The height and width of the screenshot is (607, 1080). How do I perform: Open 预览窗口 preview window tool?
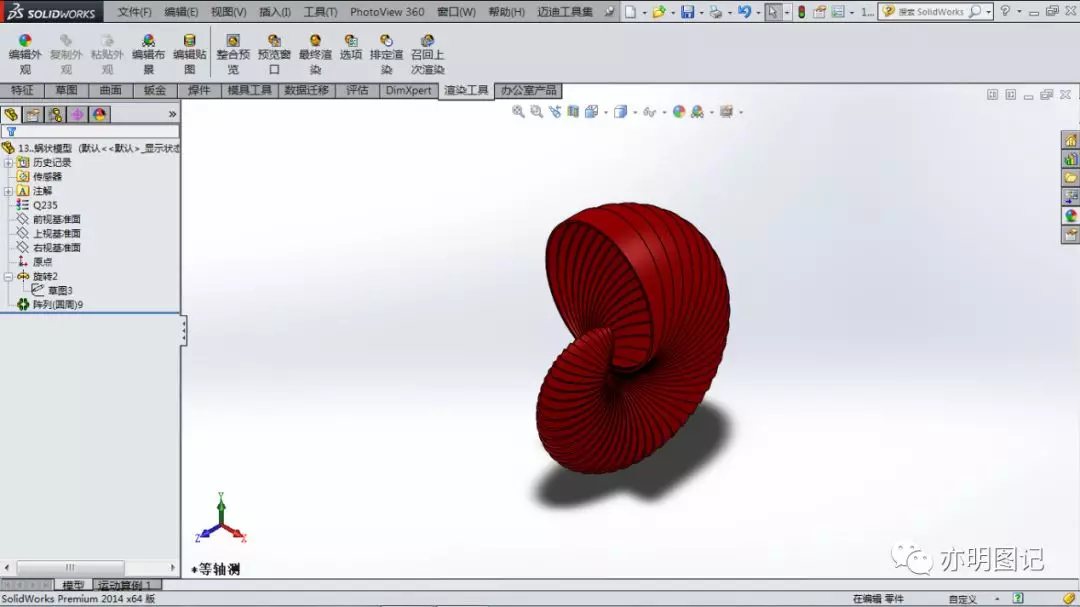(x=274, y=54)
